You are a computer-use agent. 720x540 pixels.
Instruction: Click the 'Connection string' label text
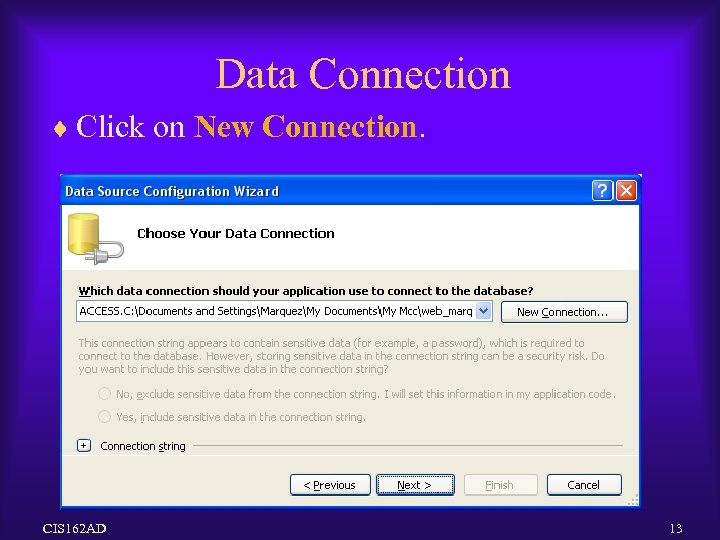point(143,446)
